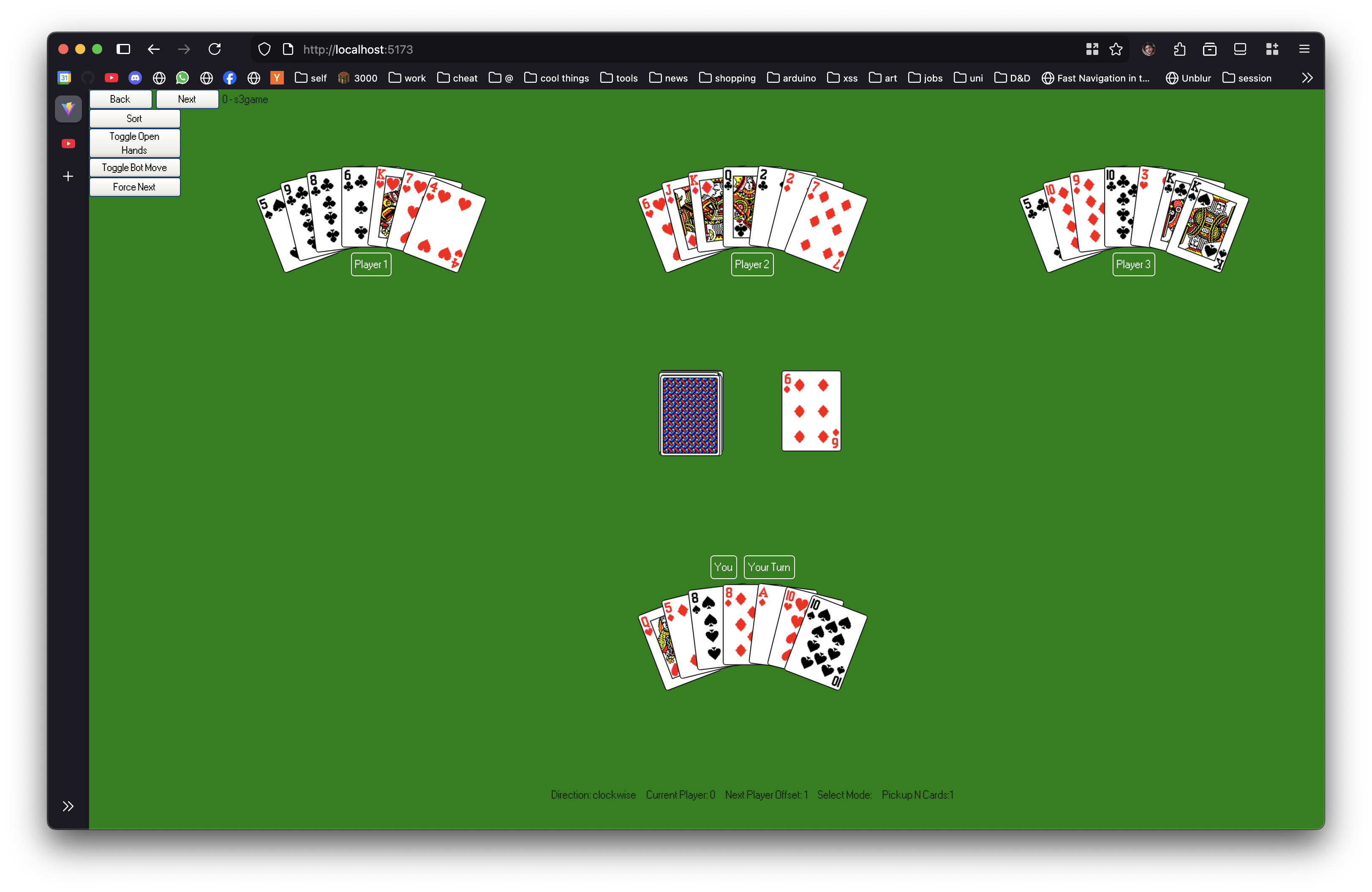Click the Discord bookmark icon
The height and width of the screenshot is (892, 1372).
pyautogui.click(x=135, y=78)
